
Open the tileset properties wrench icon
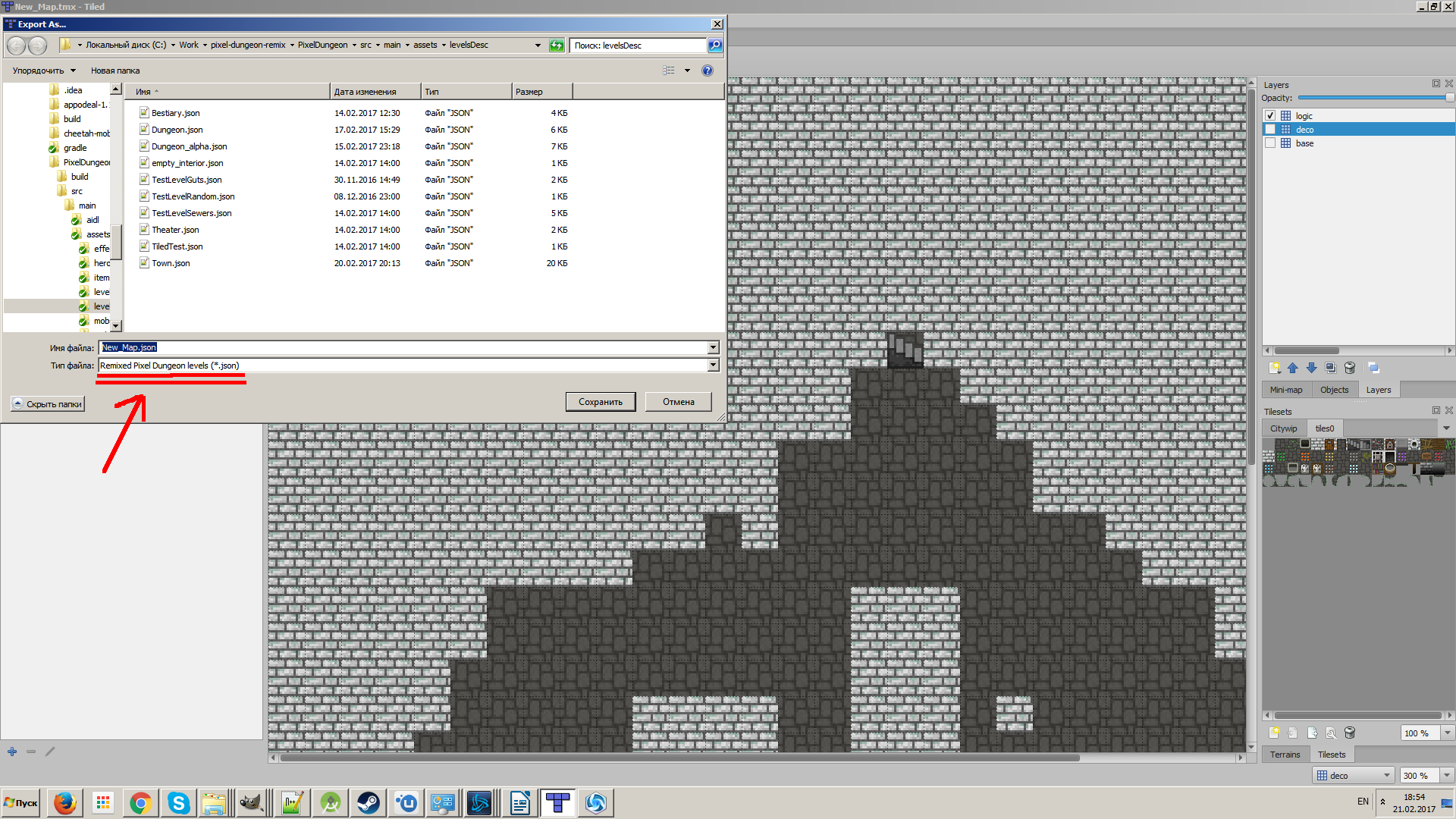coord(1331,733)
